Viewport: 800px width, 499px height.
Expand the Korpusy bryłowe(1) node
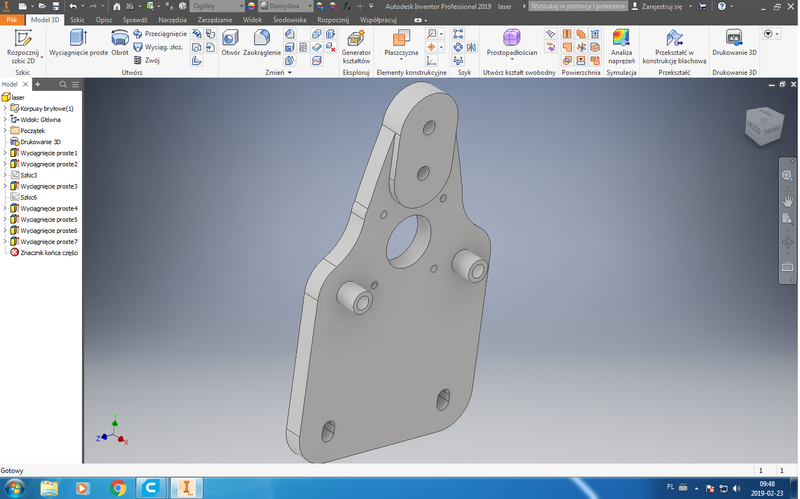(5, 108)
